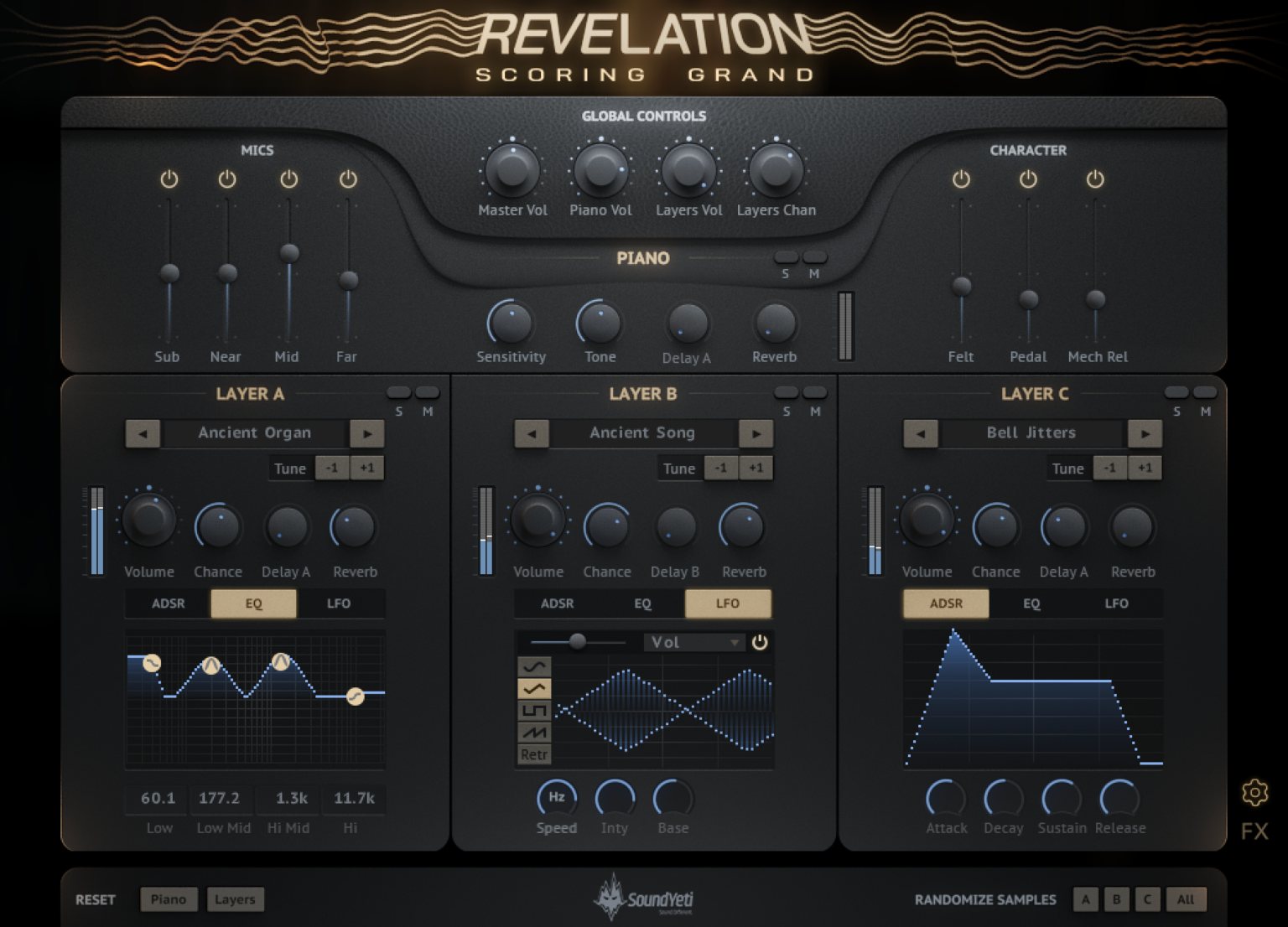Click the 60.1 Low EQ value field

pyautogui.click(x=155, y=799)
